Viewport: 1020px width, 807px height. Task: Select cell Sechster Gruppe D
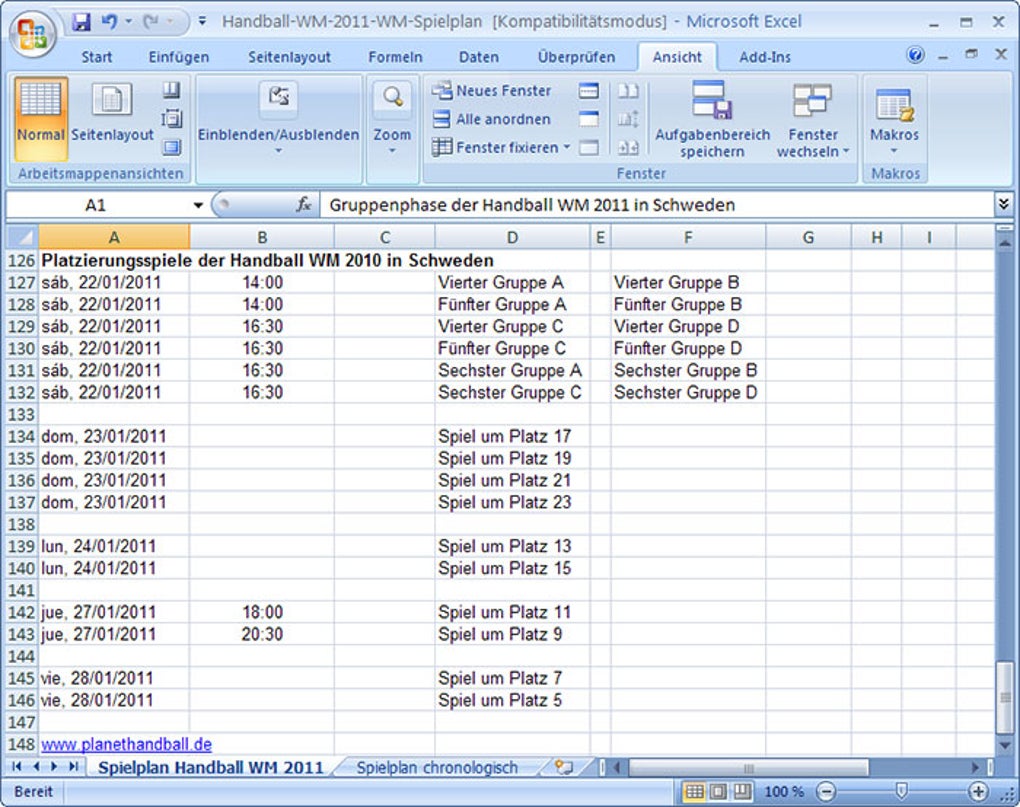point(686,393)
